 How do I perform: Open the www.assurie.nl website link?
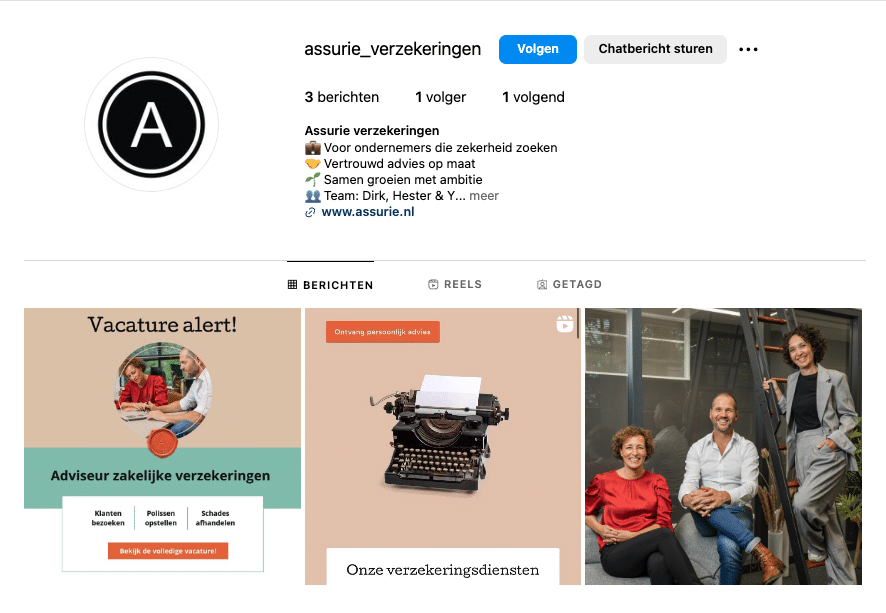367,212
